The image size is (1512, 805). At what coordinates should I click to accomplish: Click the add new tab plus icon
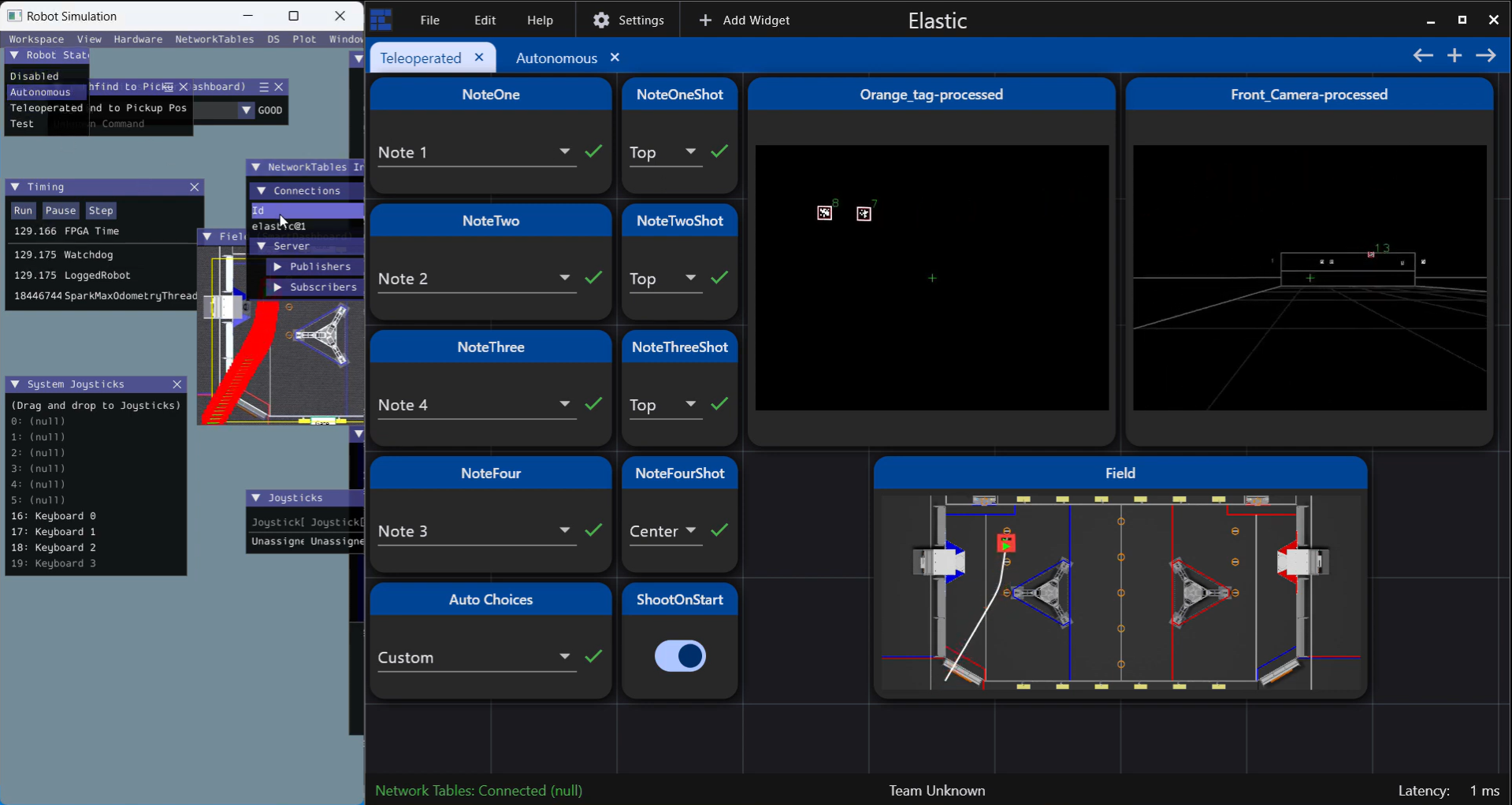(x=1454, y=55)
